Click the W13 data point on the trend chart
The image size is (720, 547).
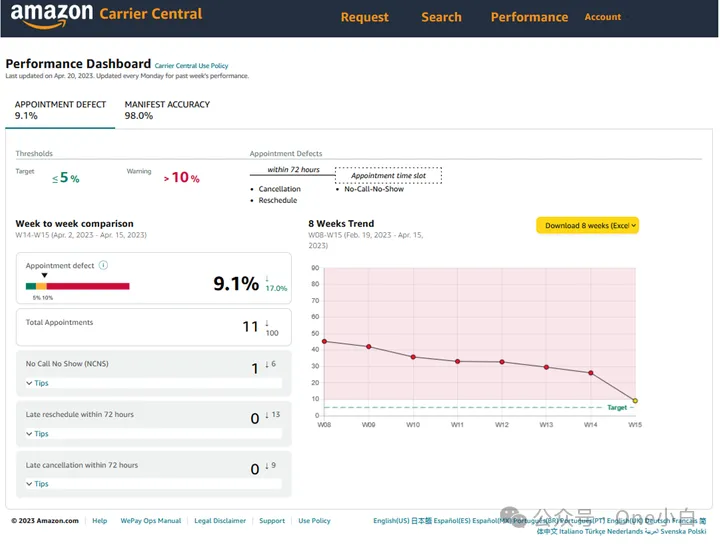click(x=546, y=367)
